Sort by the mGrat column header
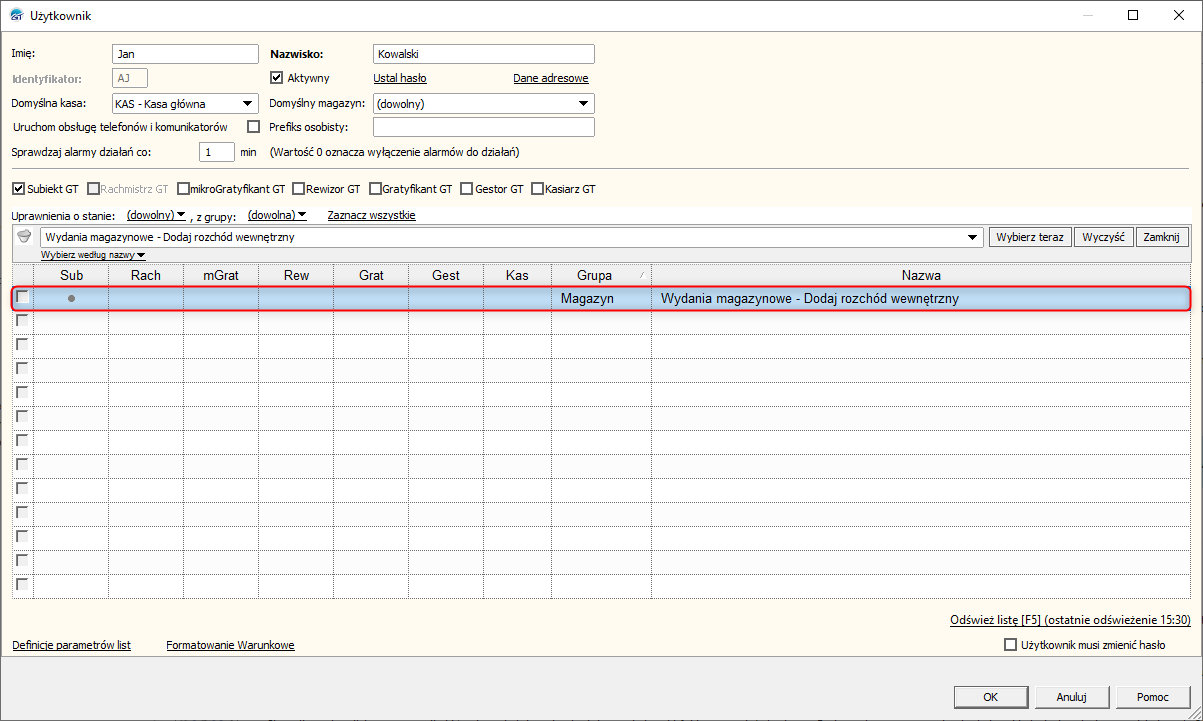 221,275
